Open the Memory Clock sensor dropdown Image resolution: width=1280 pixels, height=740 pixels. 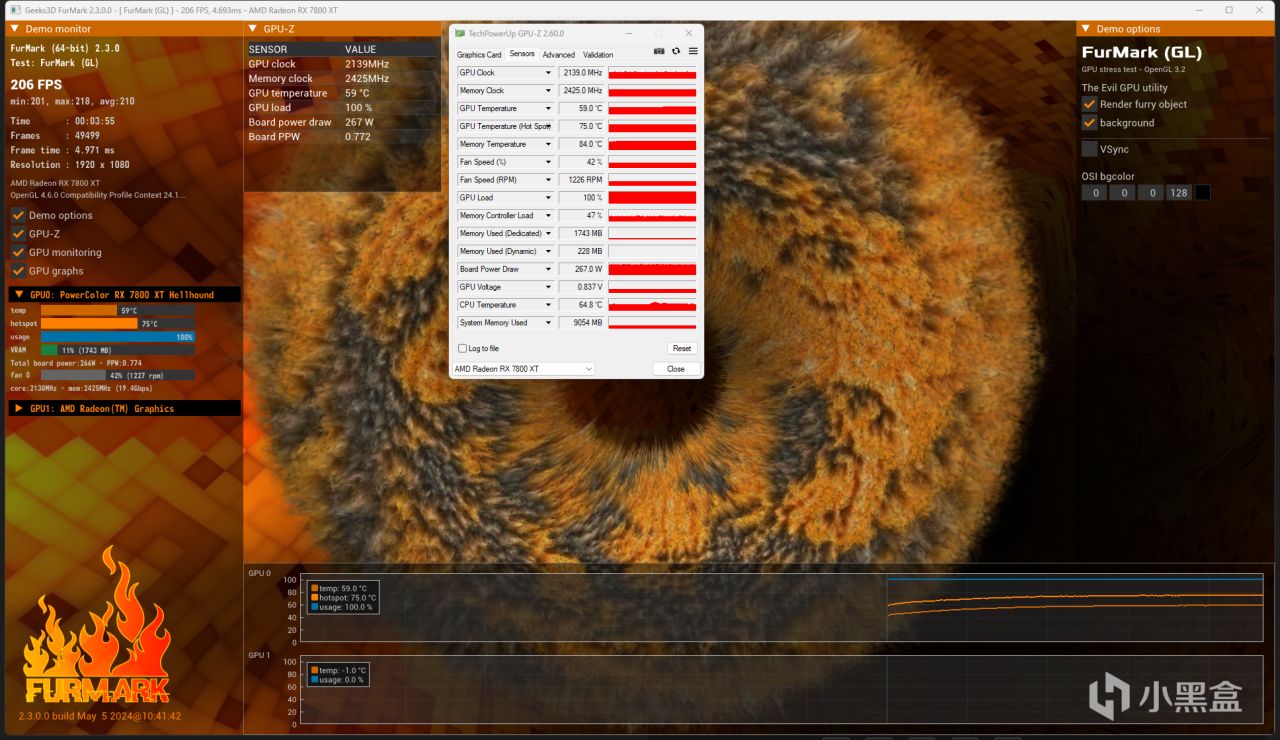[x=548, y=91]
